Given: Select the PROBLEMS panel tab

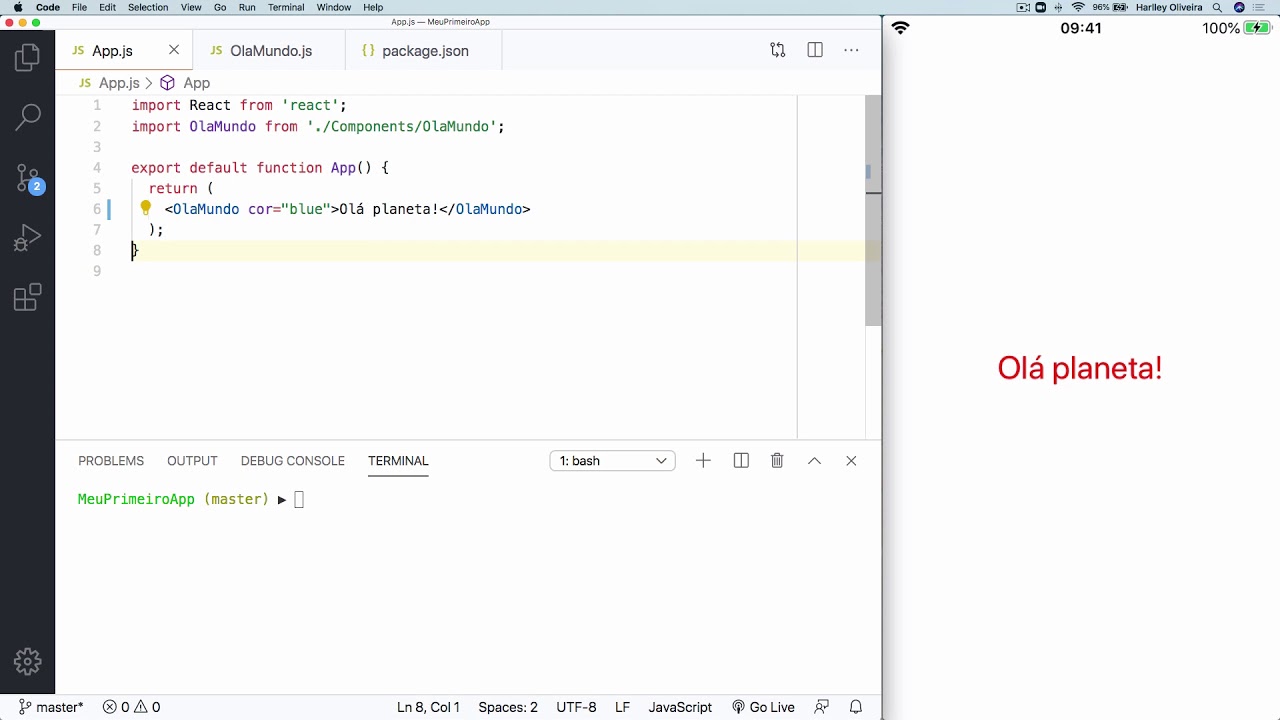Looking at the screenshot, I should (x=111, y=461).
